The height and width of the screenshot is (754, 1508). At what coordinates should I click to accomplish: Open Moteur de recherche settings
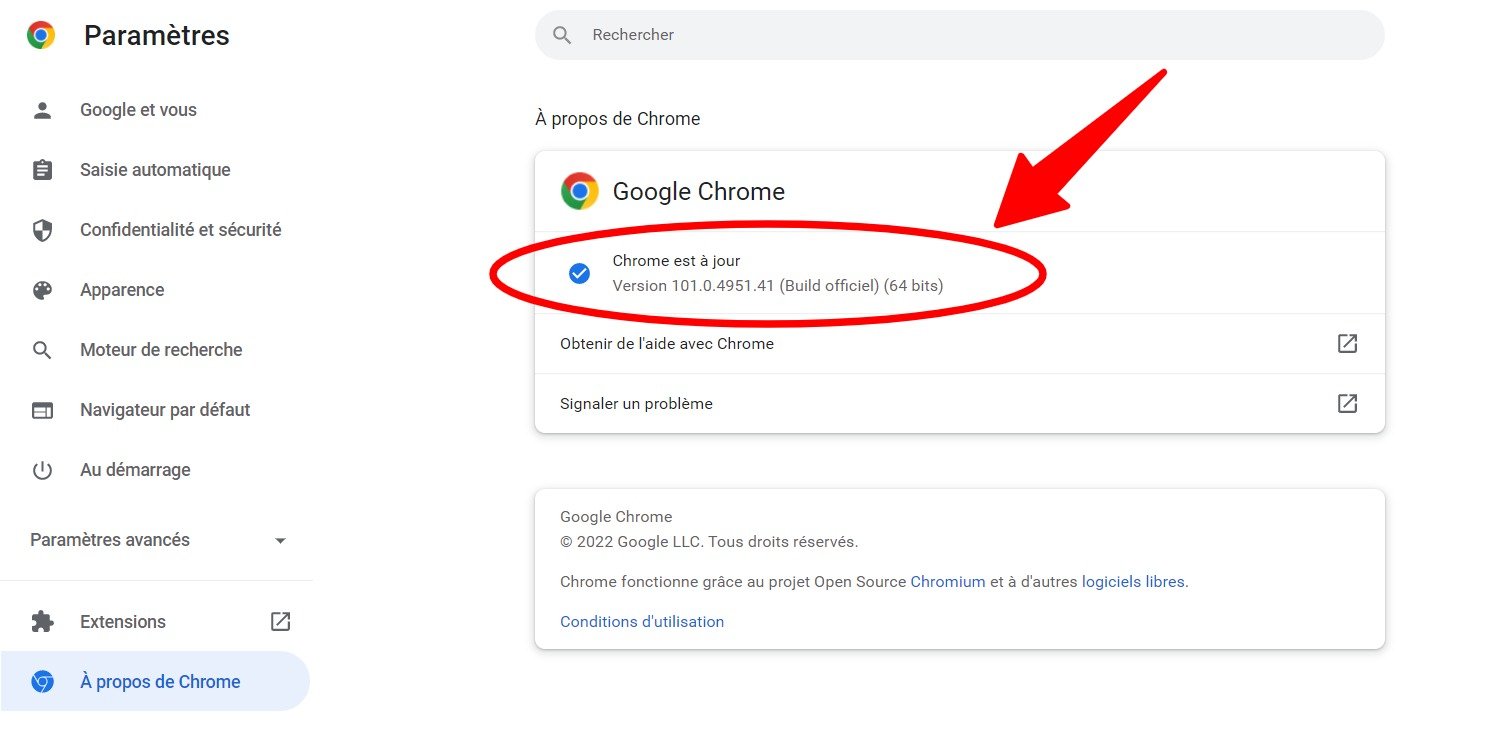pos(161,350)
